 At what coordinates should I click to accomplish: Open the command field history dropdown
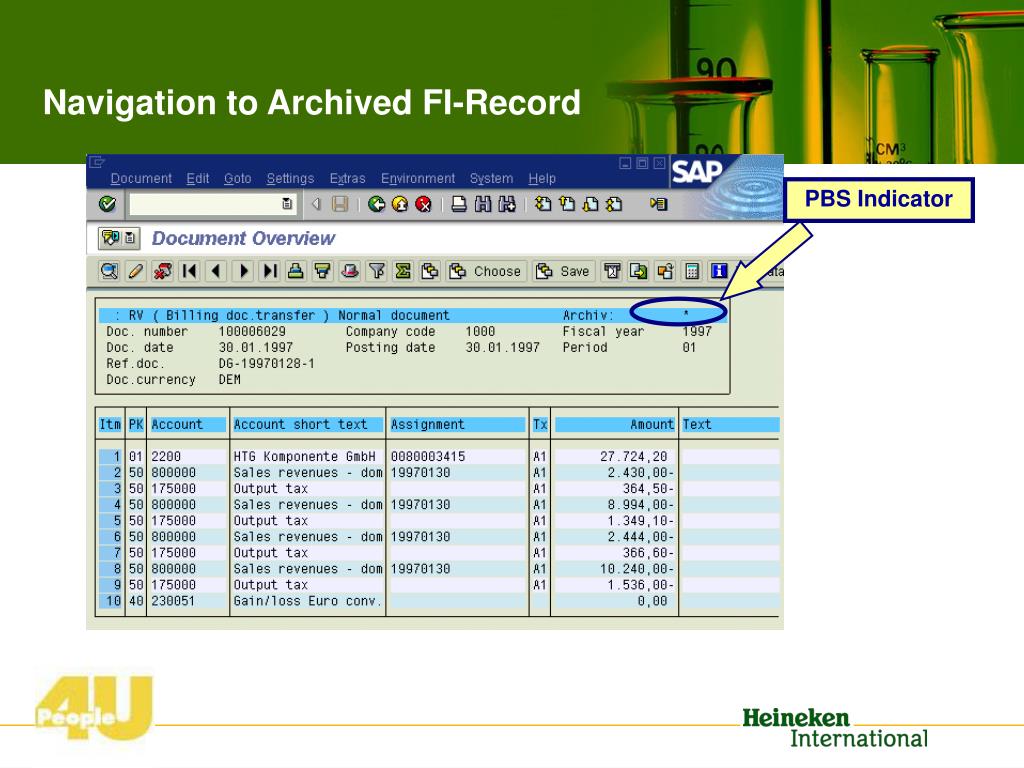point(287,204)
